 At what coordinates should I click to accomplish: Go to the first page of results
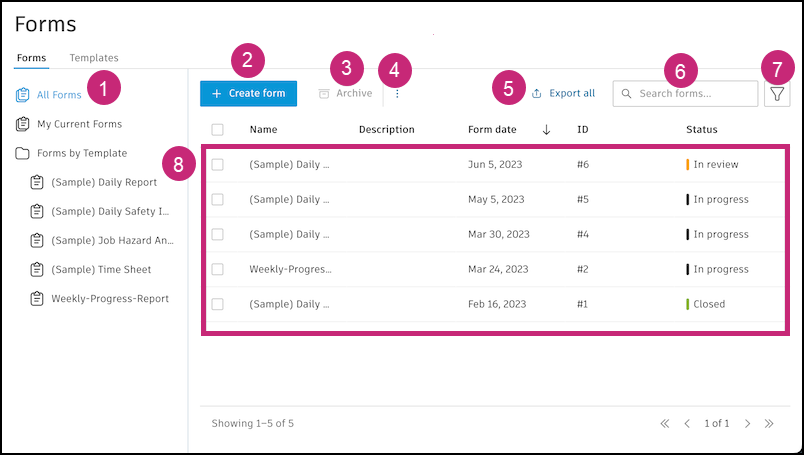pos(665,424)
